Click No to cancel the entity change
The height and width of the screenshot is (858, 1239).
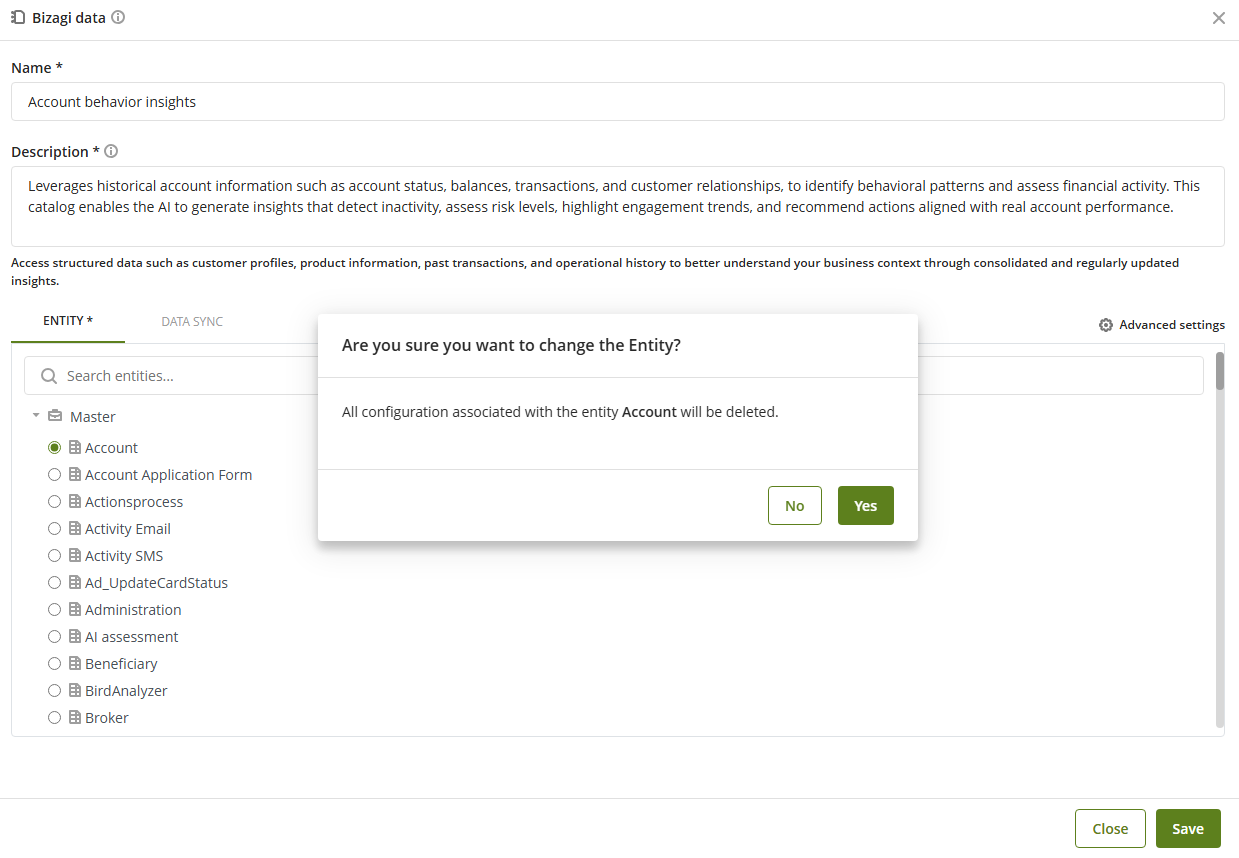click(794, 505)
